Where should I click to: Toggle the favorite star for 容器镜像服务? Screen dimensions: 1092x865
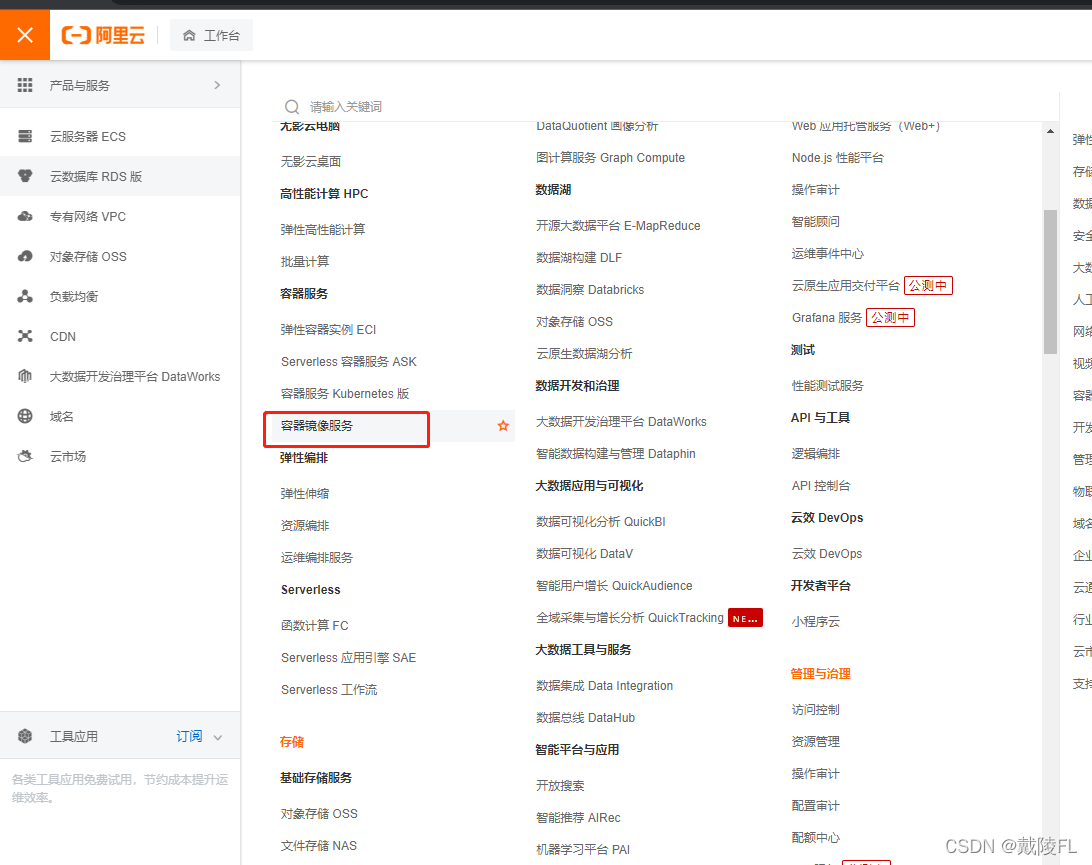click(503, 426)
